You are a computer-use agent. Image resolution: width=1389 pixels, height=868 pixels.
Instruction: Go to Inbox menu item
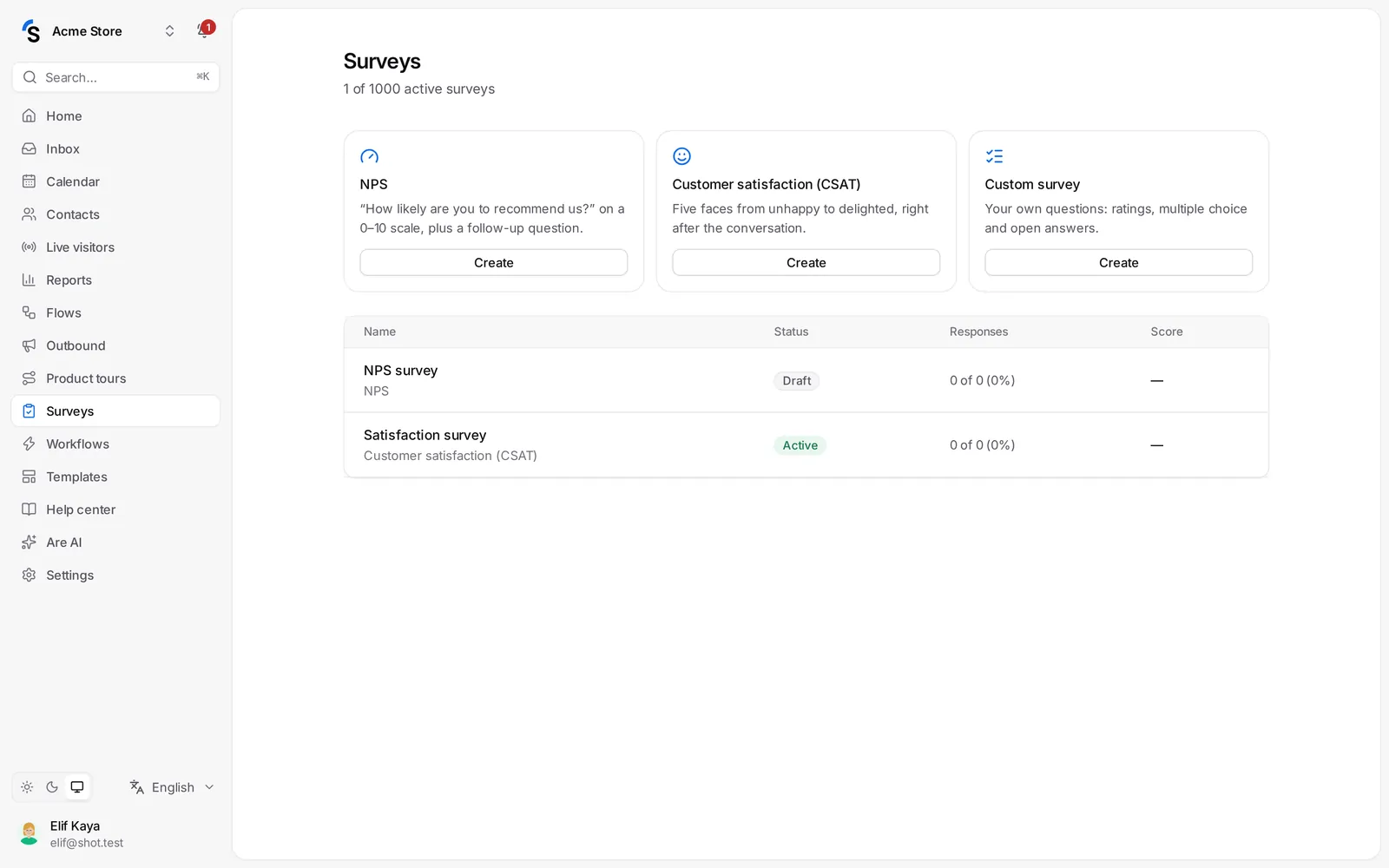pos(115,148)
